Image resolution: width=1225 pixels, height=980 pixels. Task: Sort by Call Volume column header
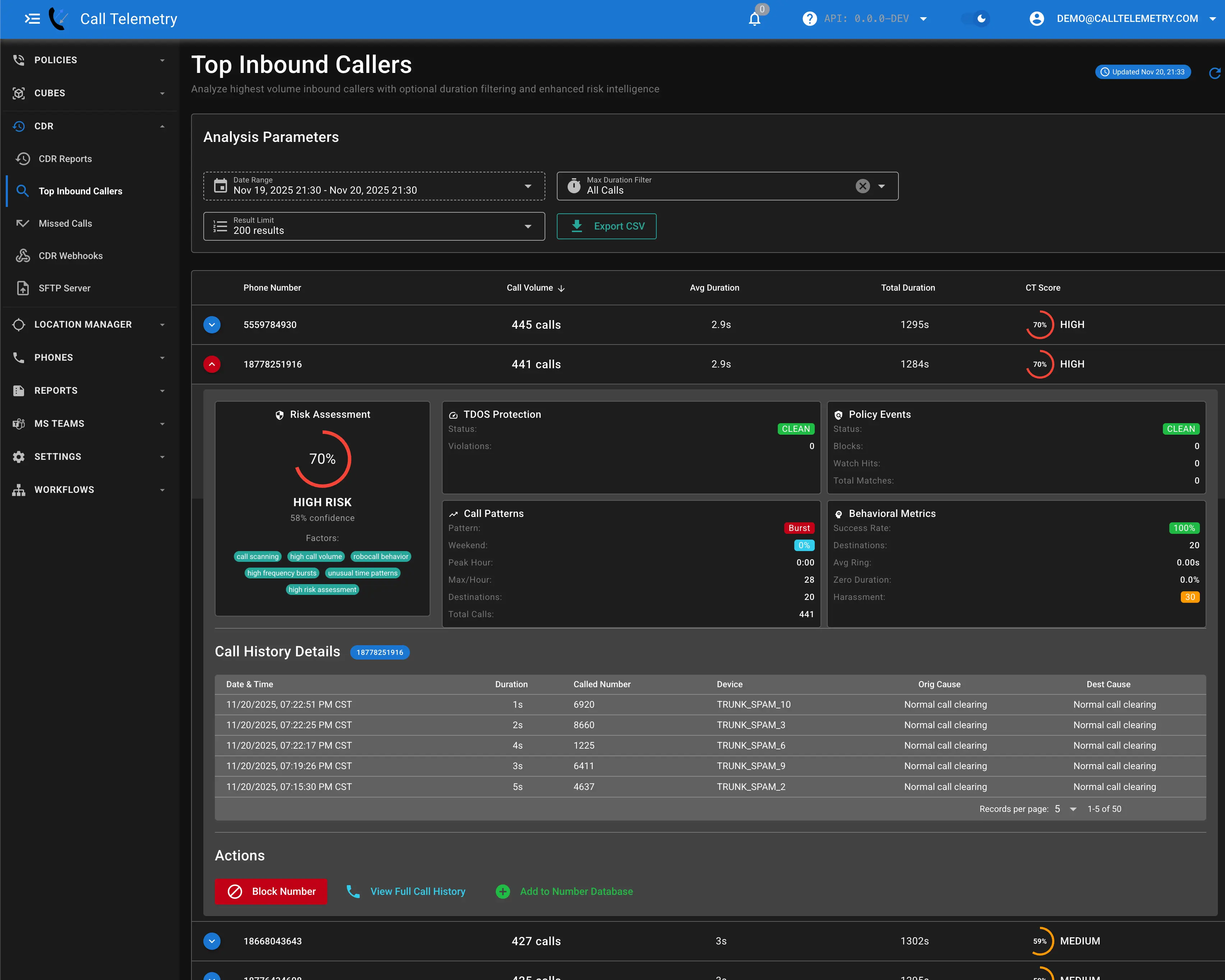(x=535, y=288)
